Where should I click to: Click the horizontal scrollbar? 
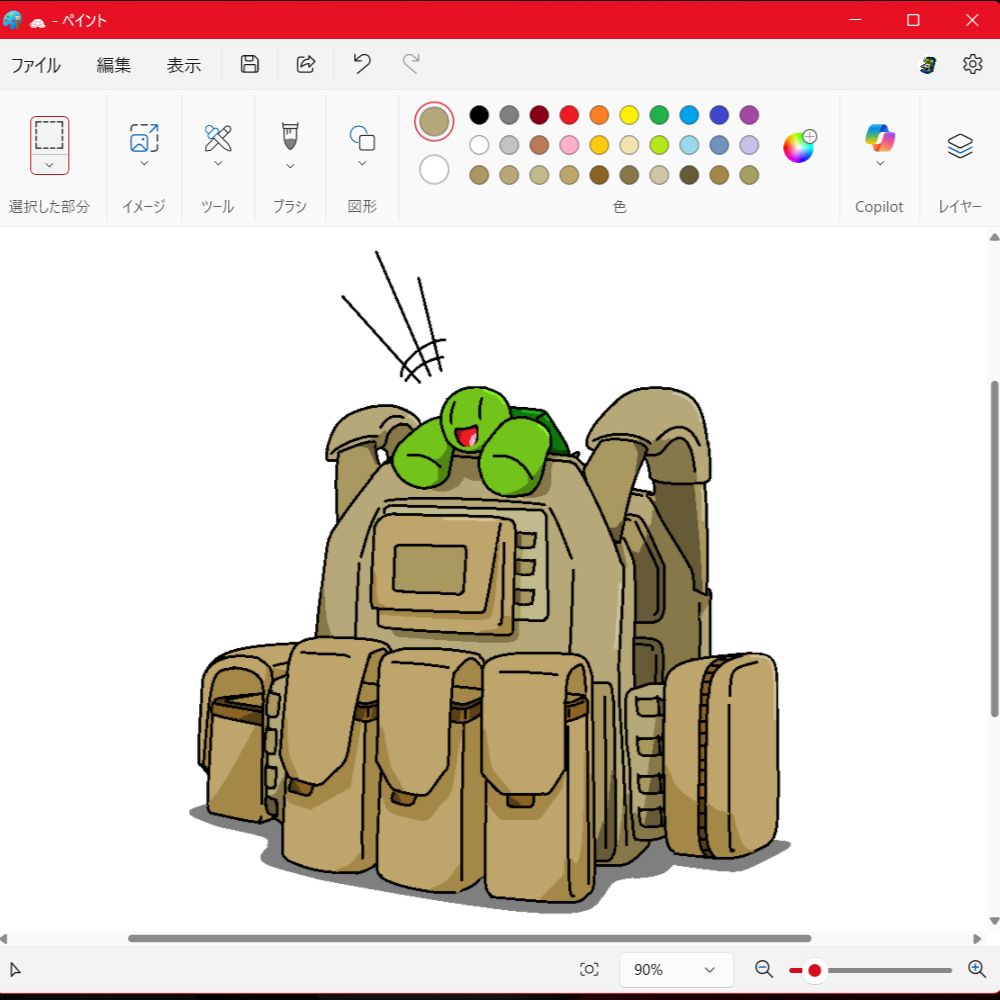pos(469,938)
